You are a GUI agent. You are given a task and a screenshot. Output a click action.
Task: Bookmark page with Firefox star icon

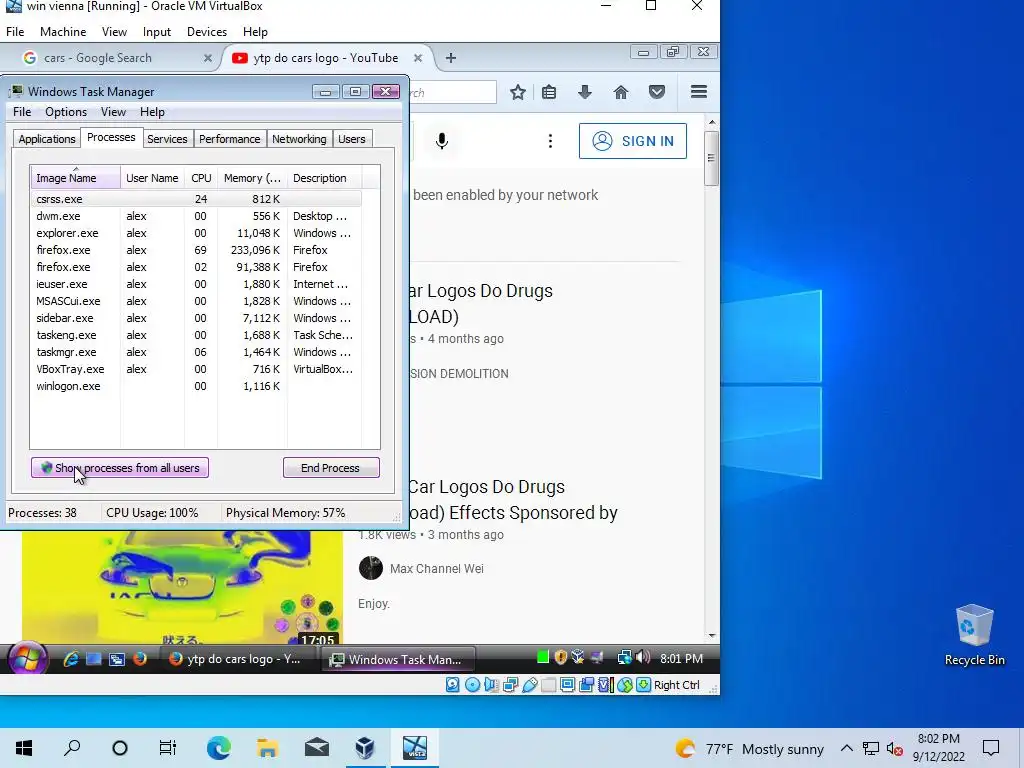coord(518,92)
